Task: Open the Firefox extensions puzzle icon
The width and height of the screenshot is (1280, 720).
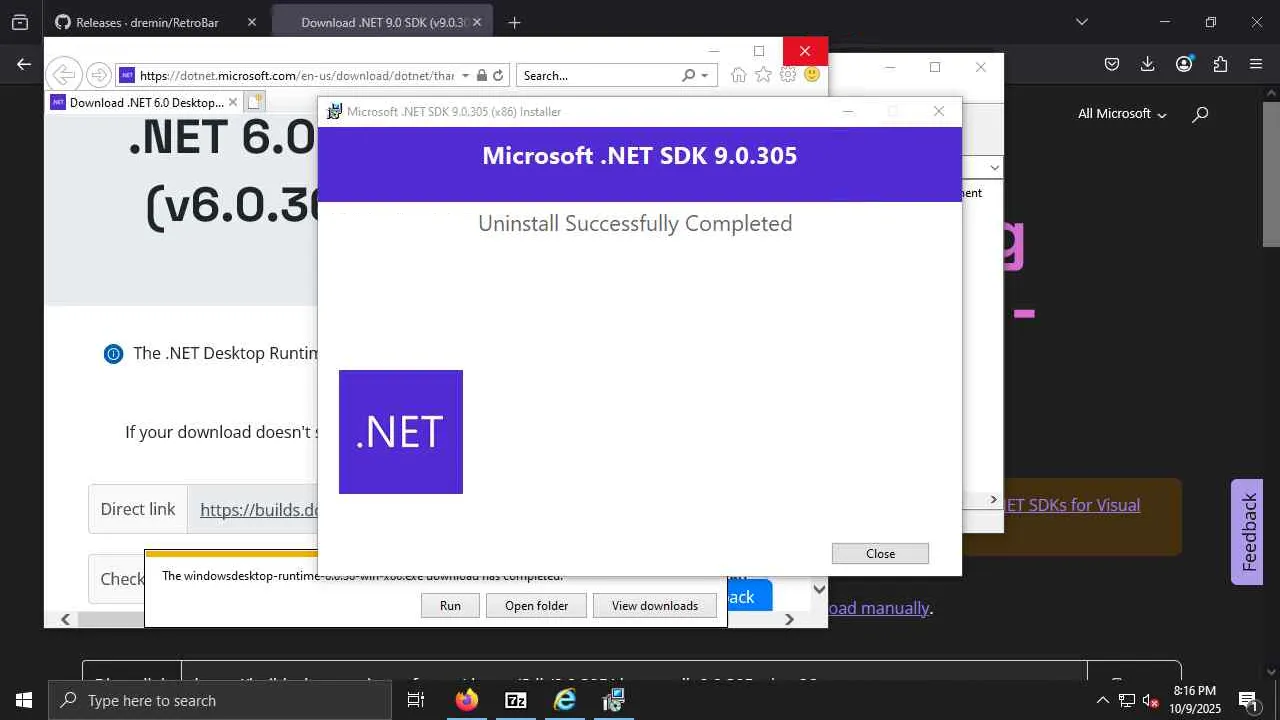Action: [1220, 64]
